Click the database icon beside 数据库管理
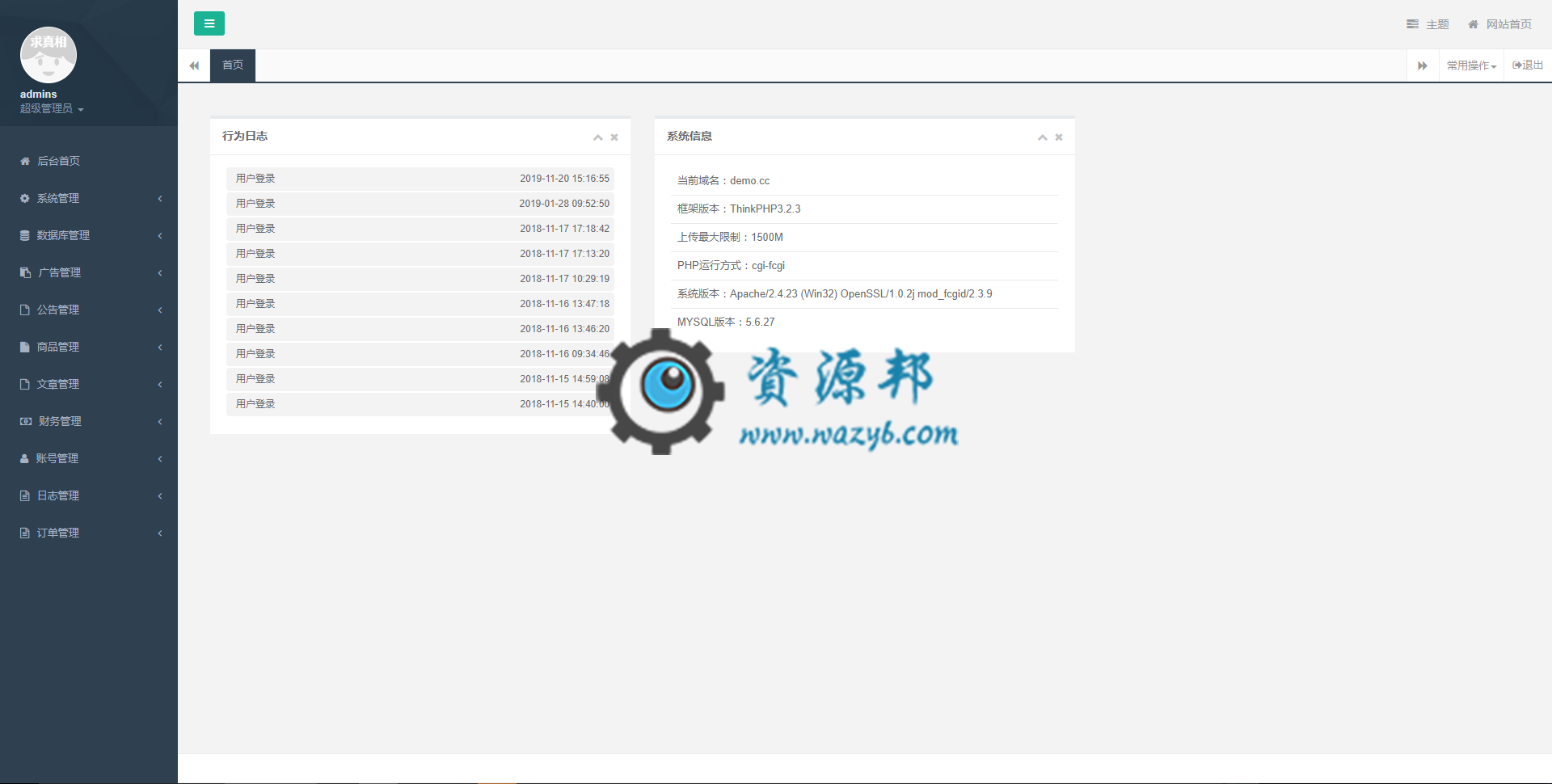This screenshot has height=784, width=1552. click(x=25, y=235)
